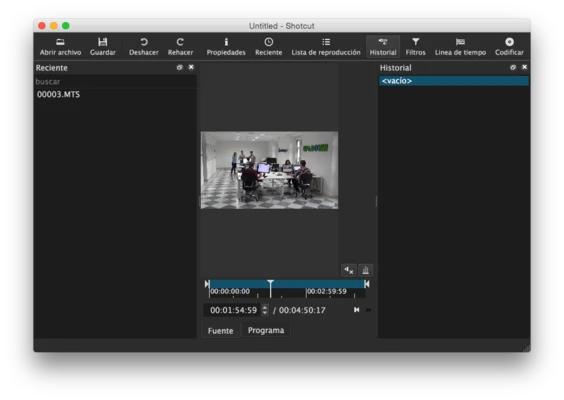This screenshot has width=564, height=400.
Task: Click the video preview frame
Action: click(269, 170)
